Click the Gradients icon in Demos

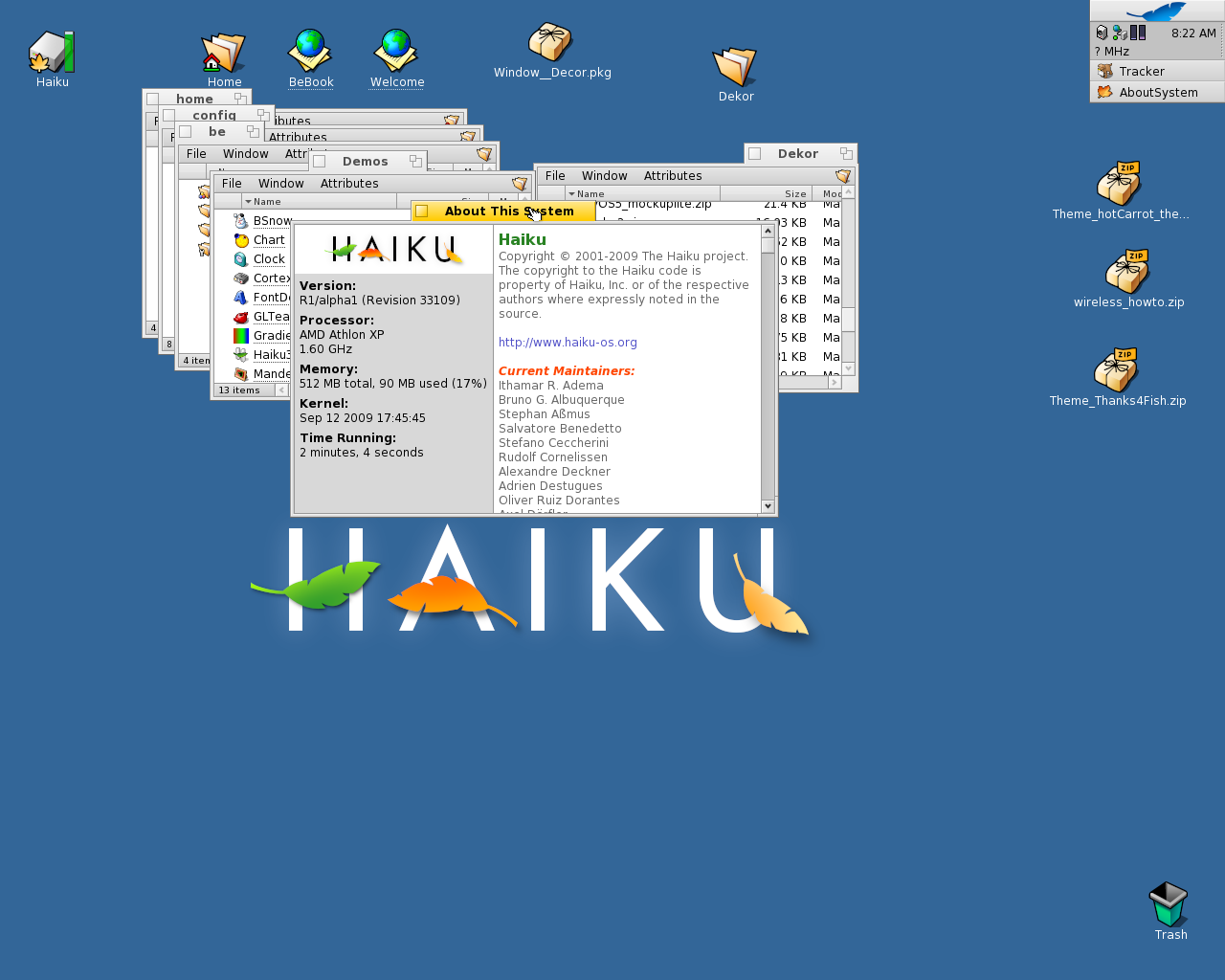(x=241, y=336)
